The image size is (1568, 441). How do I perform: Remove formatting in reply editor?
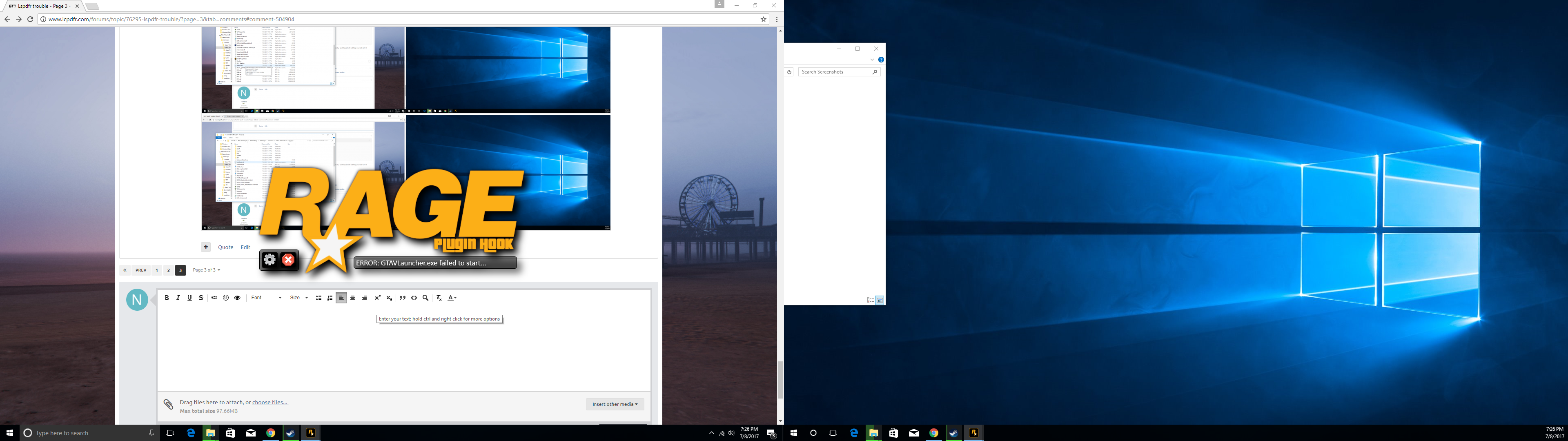click(439, 298)
